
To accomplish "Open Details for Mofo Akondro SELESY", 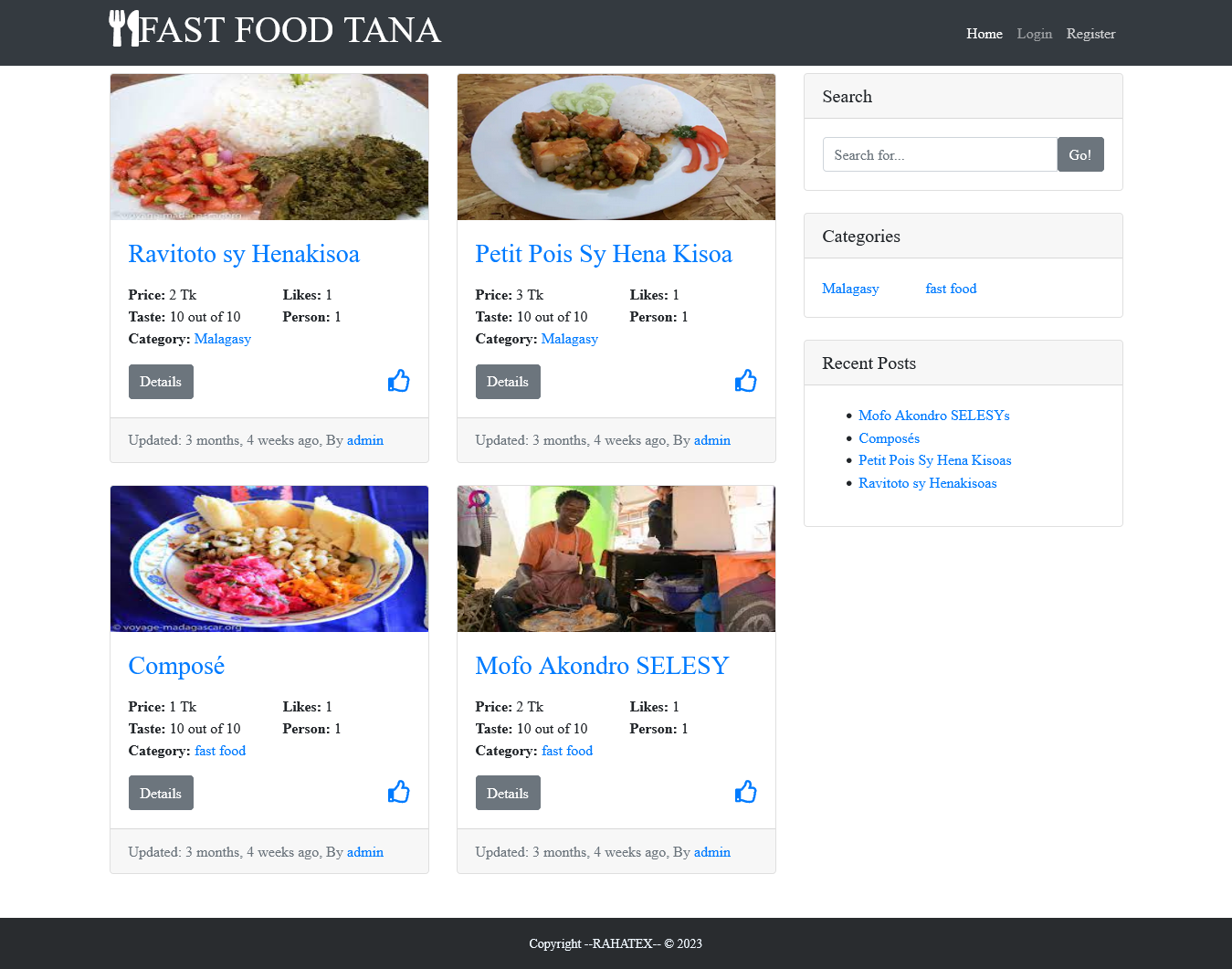I will point(508,793).
